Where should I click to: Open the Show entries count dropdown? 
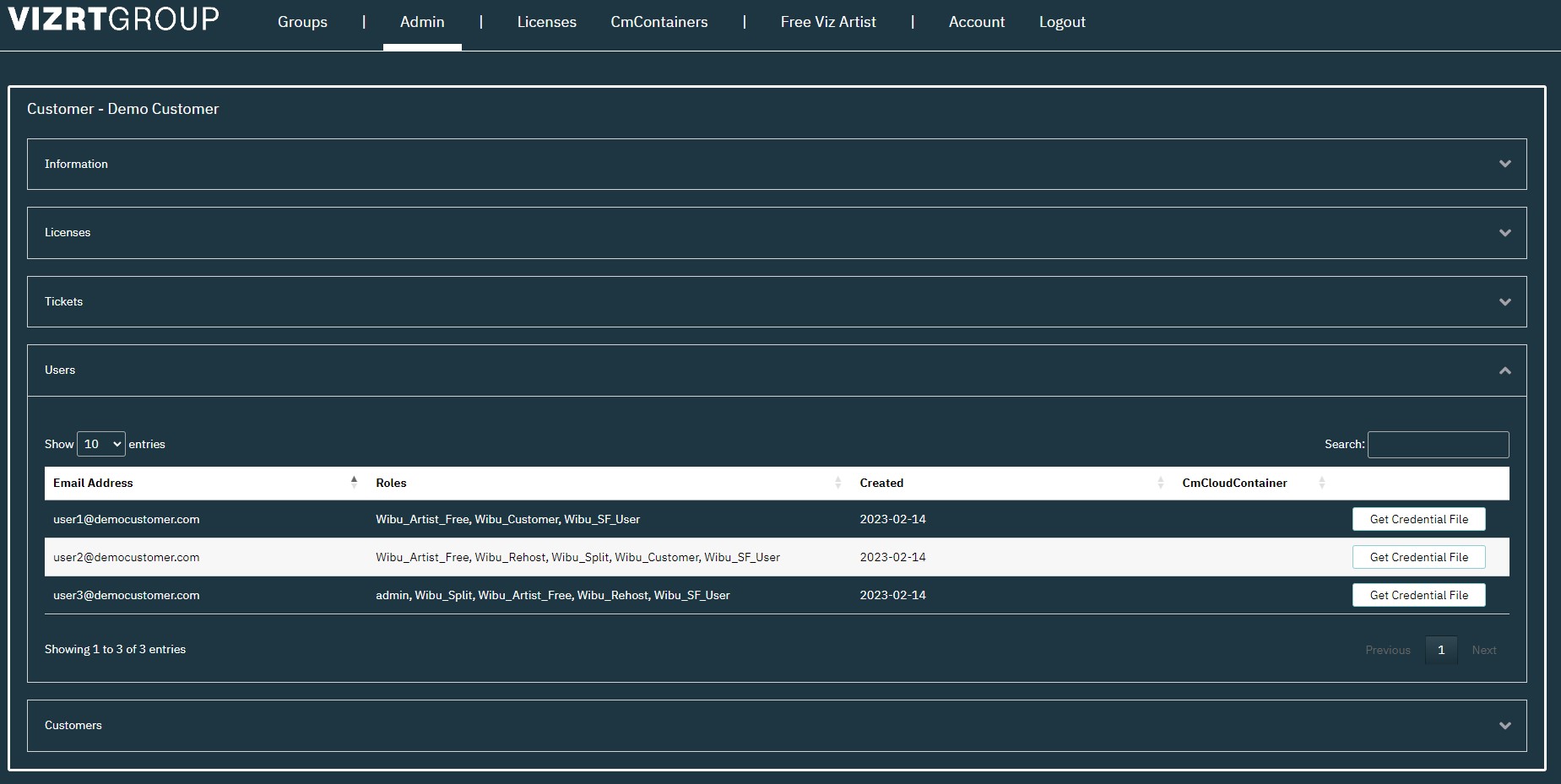[101, 444]
